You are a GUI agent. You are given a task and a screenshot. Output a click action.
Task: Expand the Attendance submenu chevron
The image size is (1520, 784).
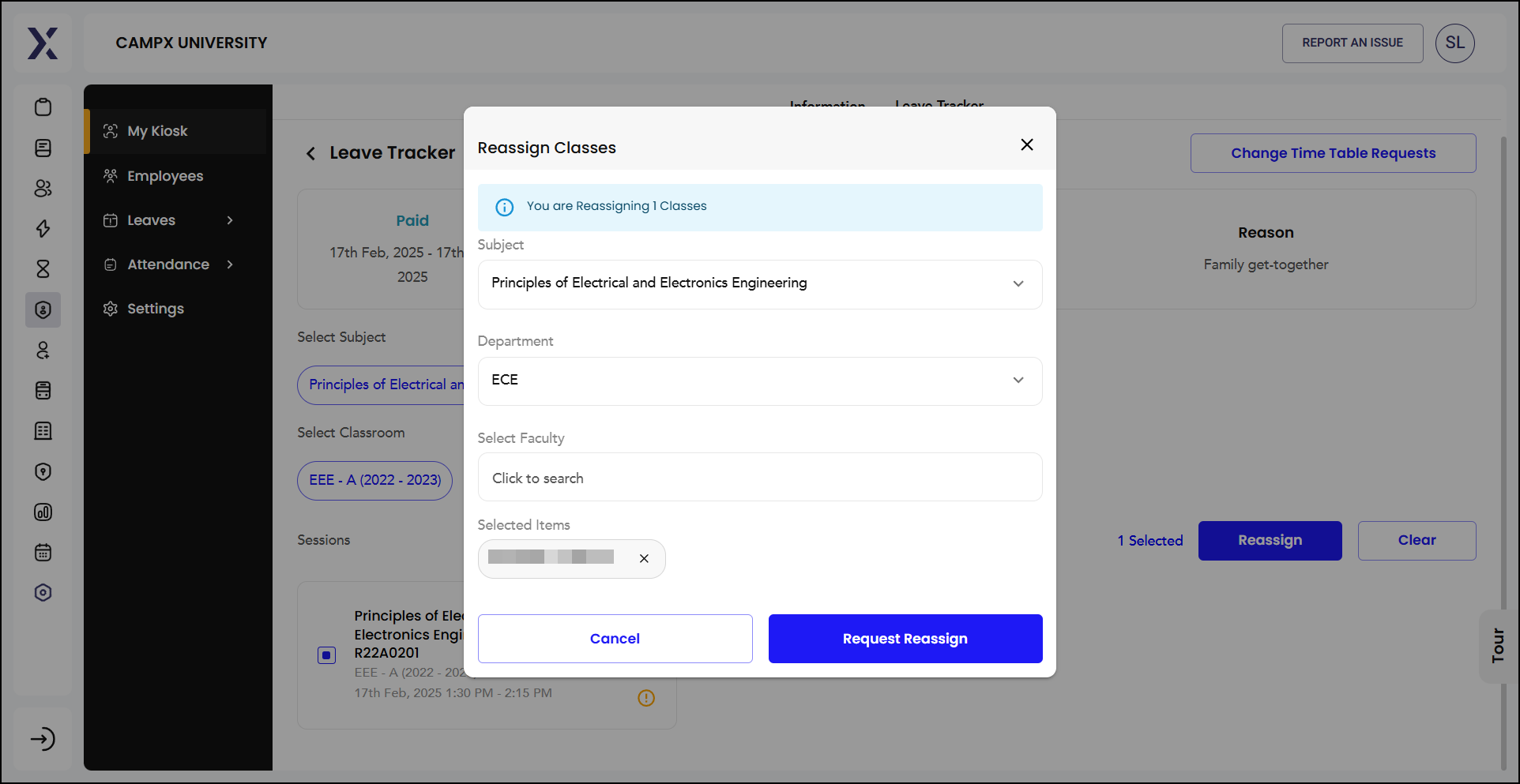(230, 264)
